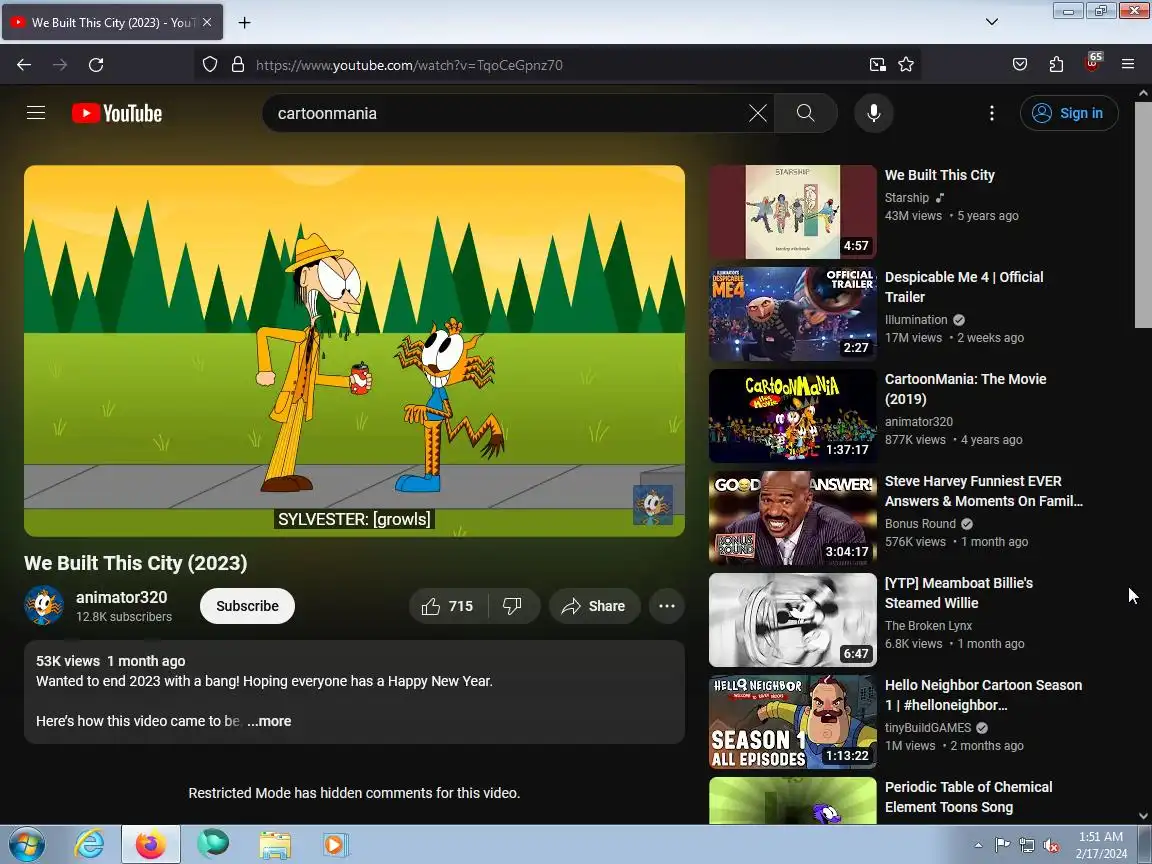1152x864 pixels.
Task: Click the Sign in button
Action: tap(1069, 113)
